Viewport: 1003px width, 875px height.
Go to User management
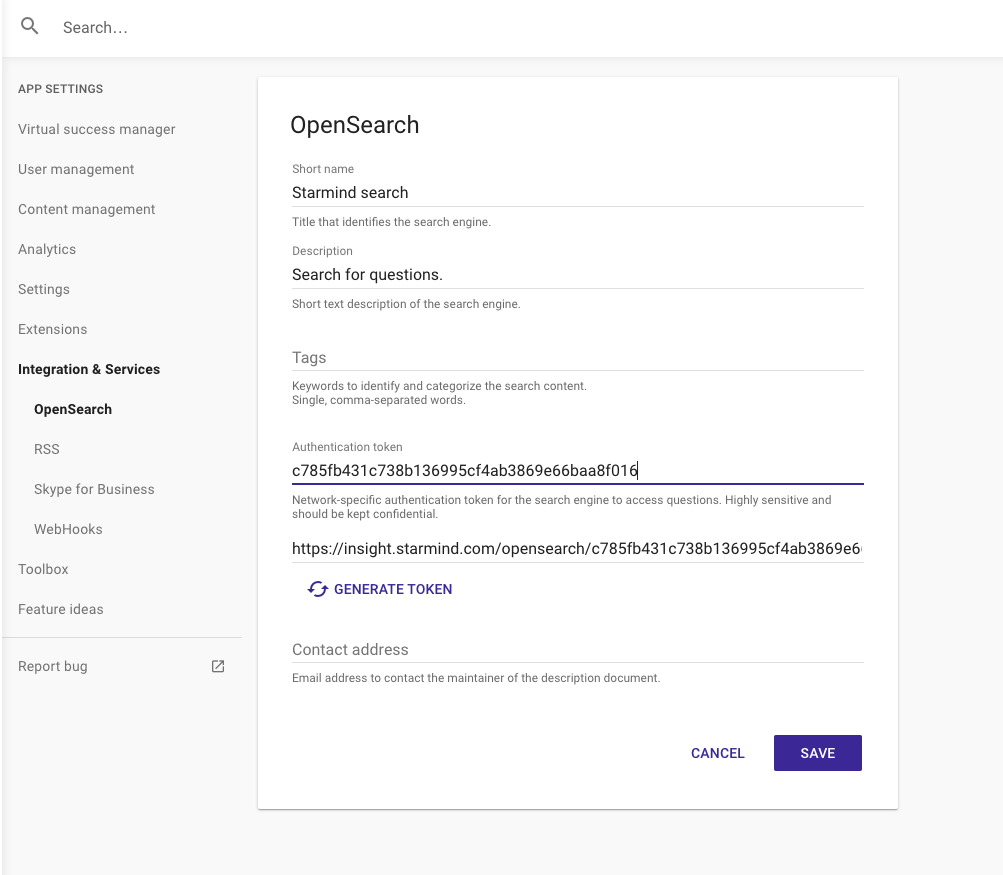click(x=76, y=169)
